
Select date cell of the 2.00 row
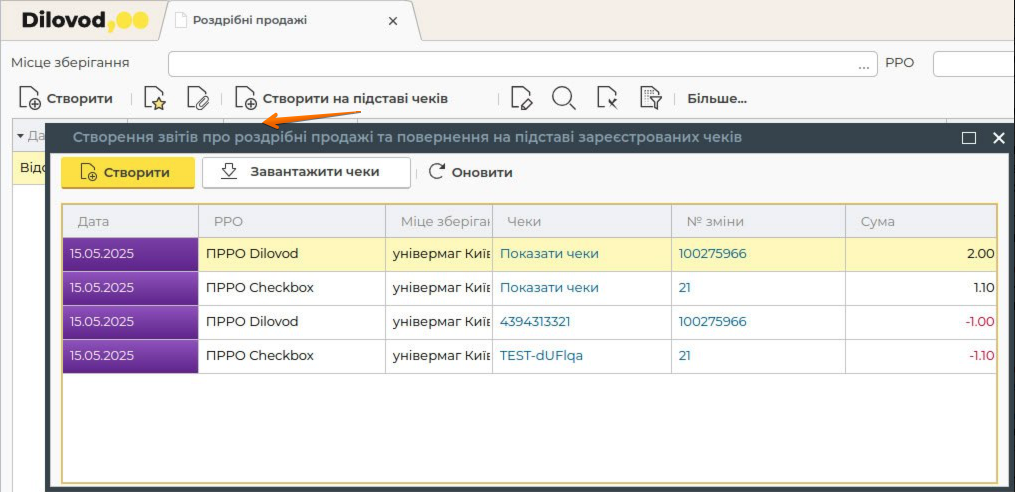pyautogui.click(x=130, y=254)
